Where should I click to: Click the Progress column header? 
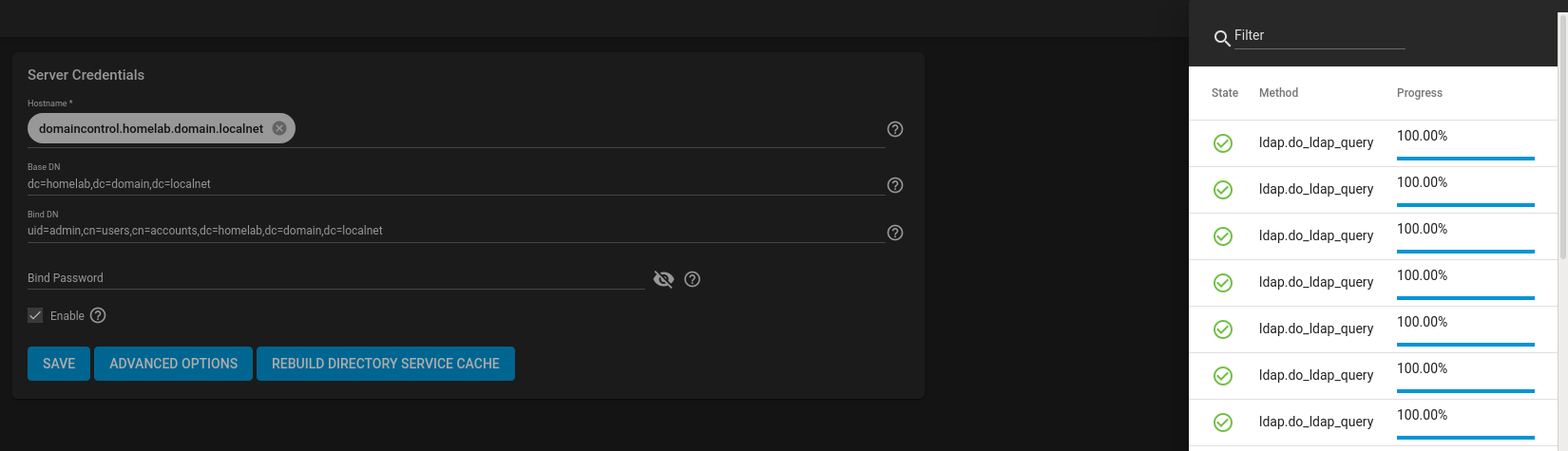click(1420, 93)
